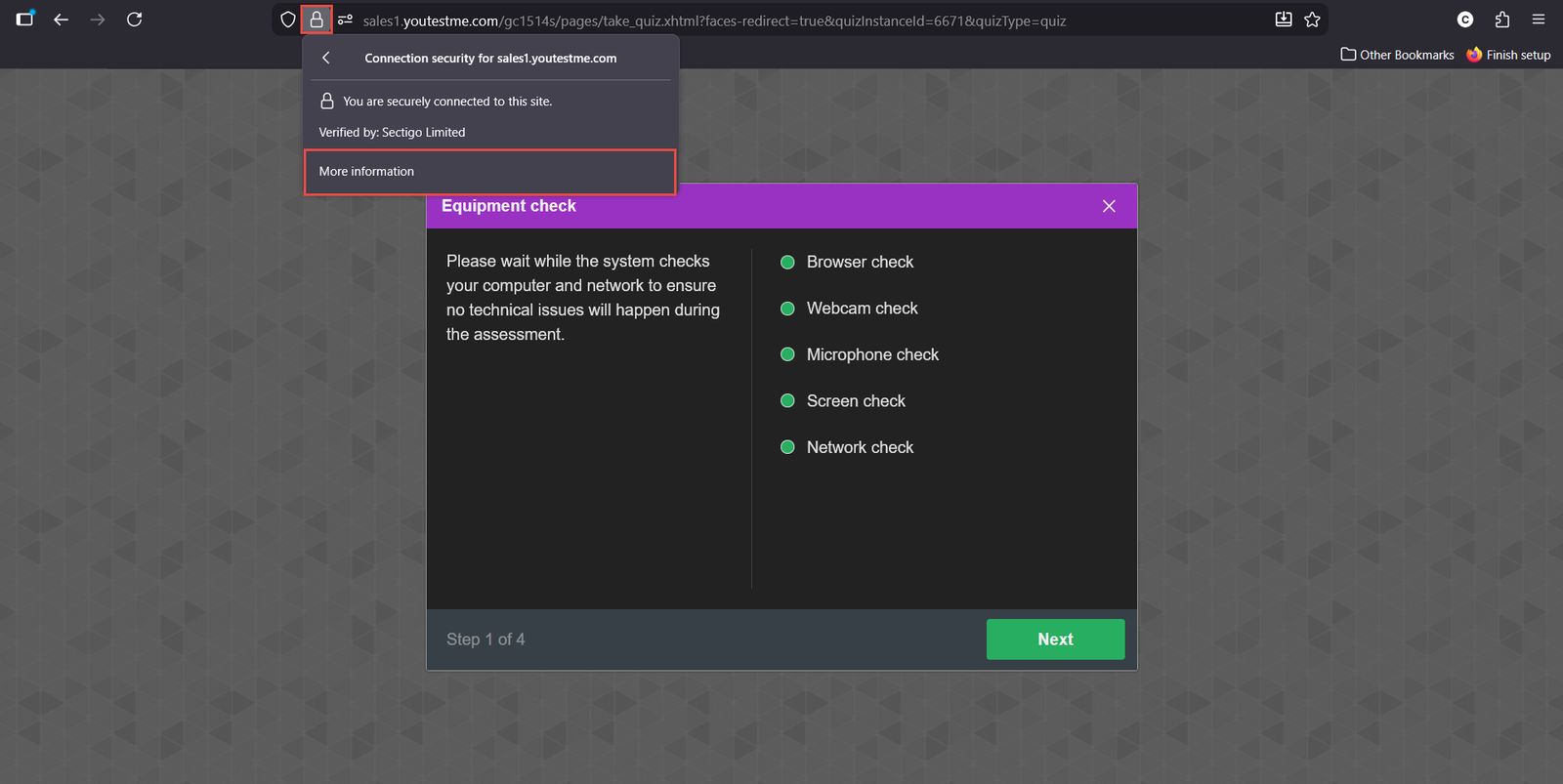The height and width of the screenshot is (784, 1563).
Task: Click the tab overview icon at top-left
Action: click(x=25, y=20)
